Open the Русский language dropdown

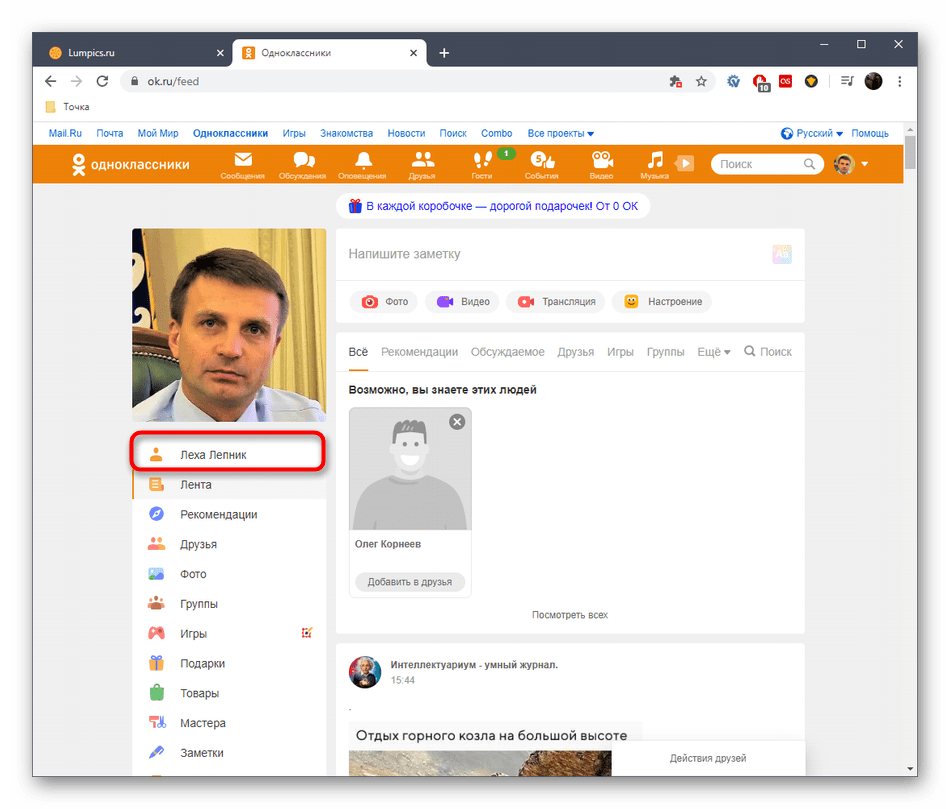point(815,132)
